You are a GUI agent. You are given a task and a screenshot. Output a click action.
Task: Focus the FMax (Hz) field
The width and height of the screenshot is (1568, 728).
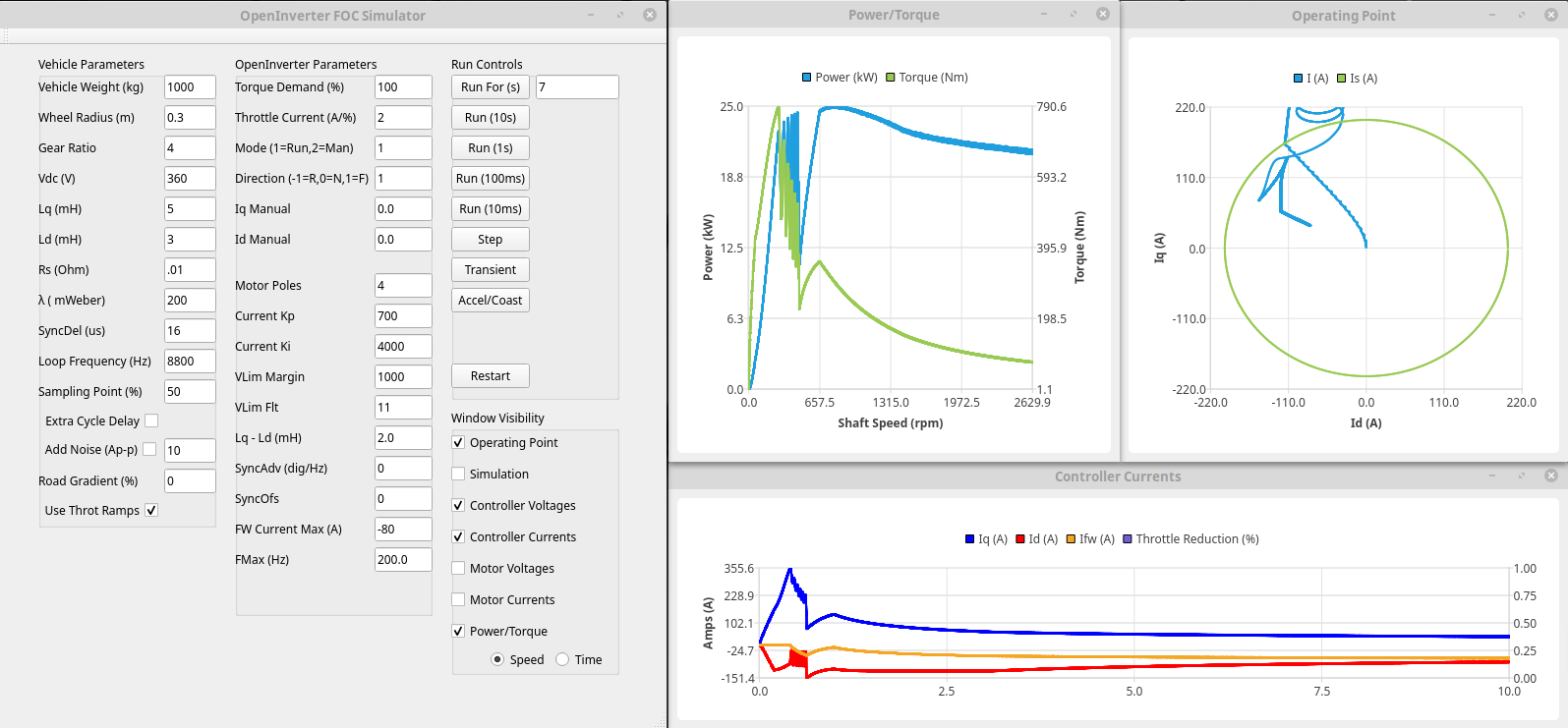click(x=402, y=560)
